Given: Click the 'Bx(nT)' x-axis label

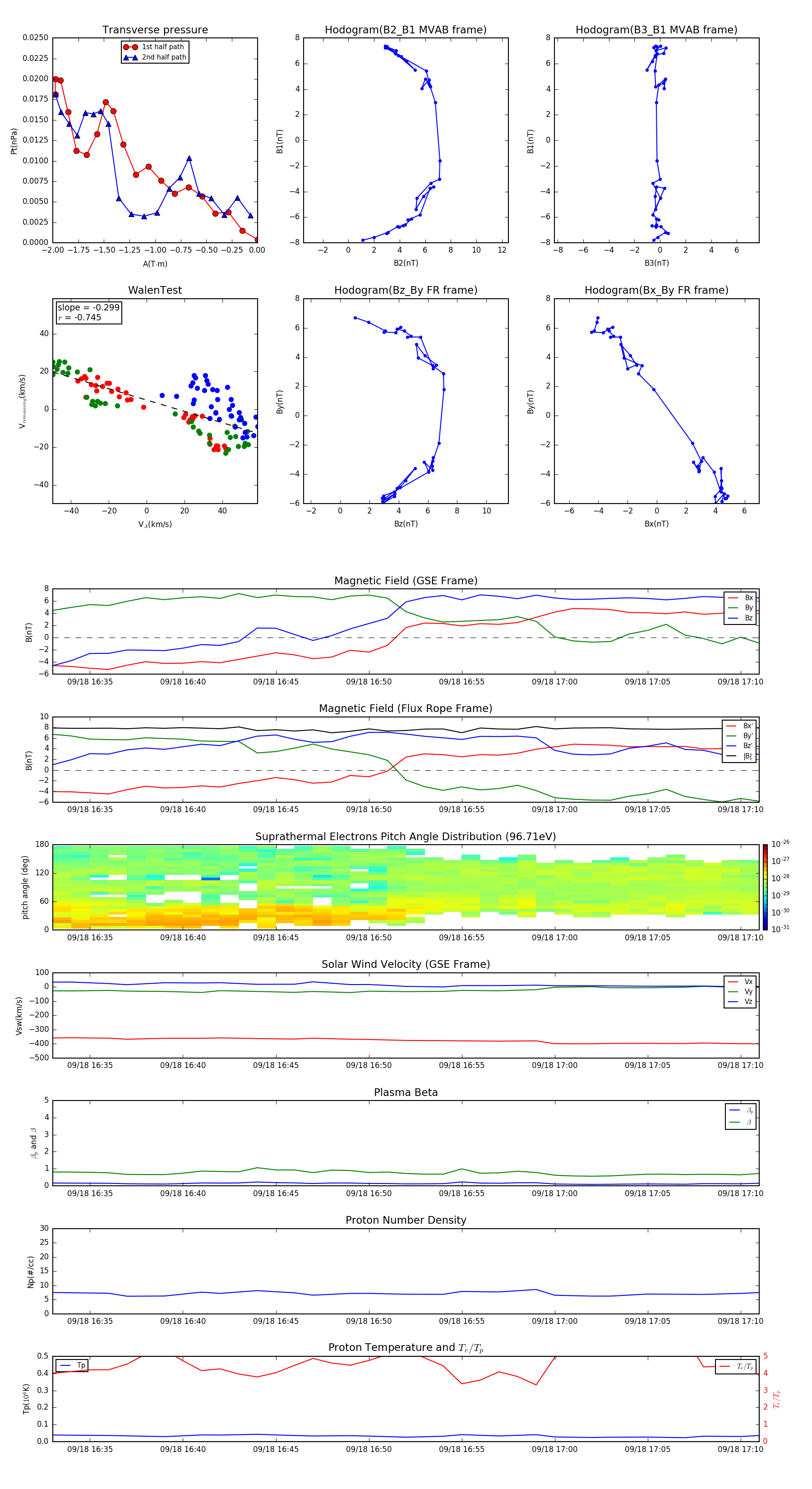Looking at the screenshot, I should 656,524.
